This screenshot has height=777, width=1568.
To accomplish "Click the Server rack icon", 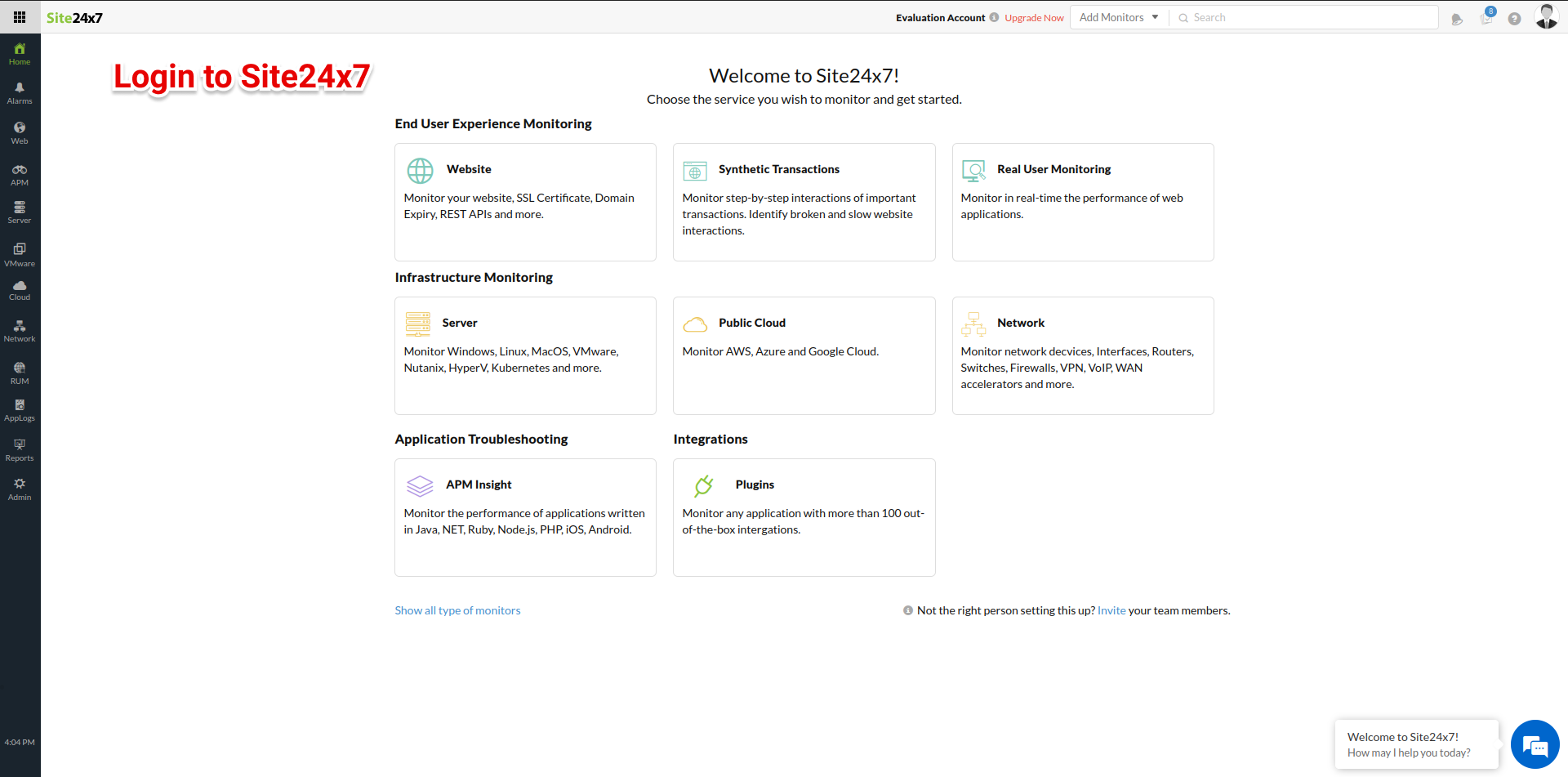I will point(418,324).
